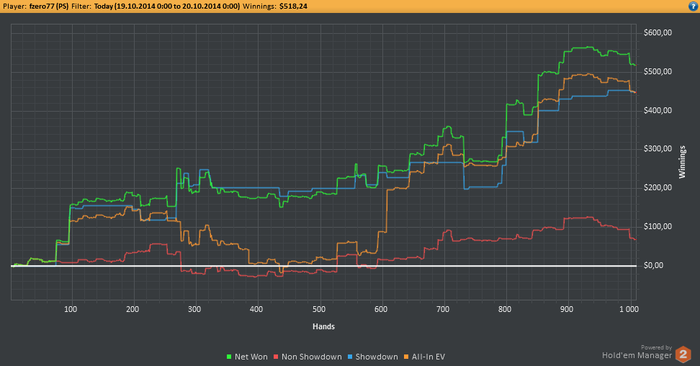This screenshot has width=700, height=366.
Task: Click the $100,00 axis label
Action: [658, 226]
